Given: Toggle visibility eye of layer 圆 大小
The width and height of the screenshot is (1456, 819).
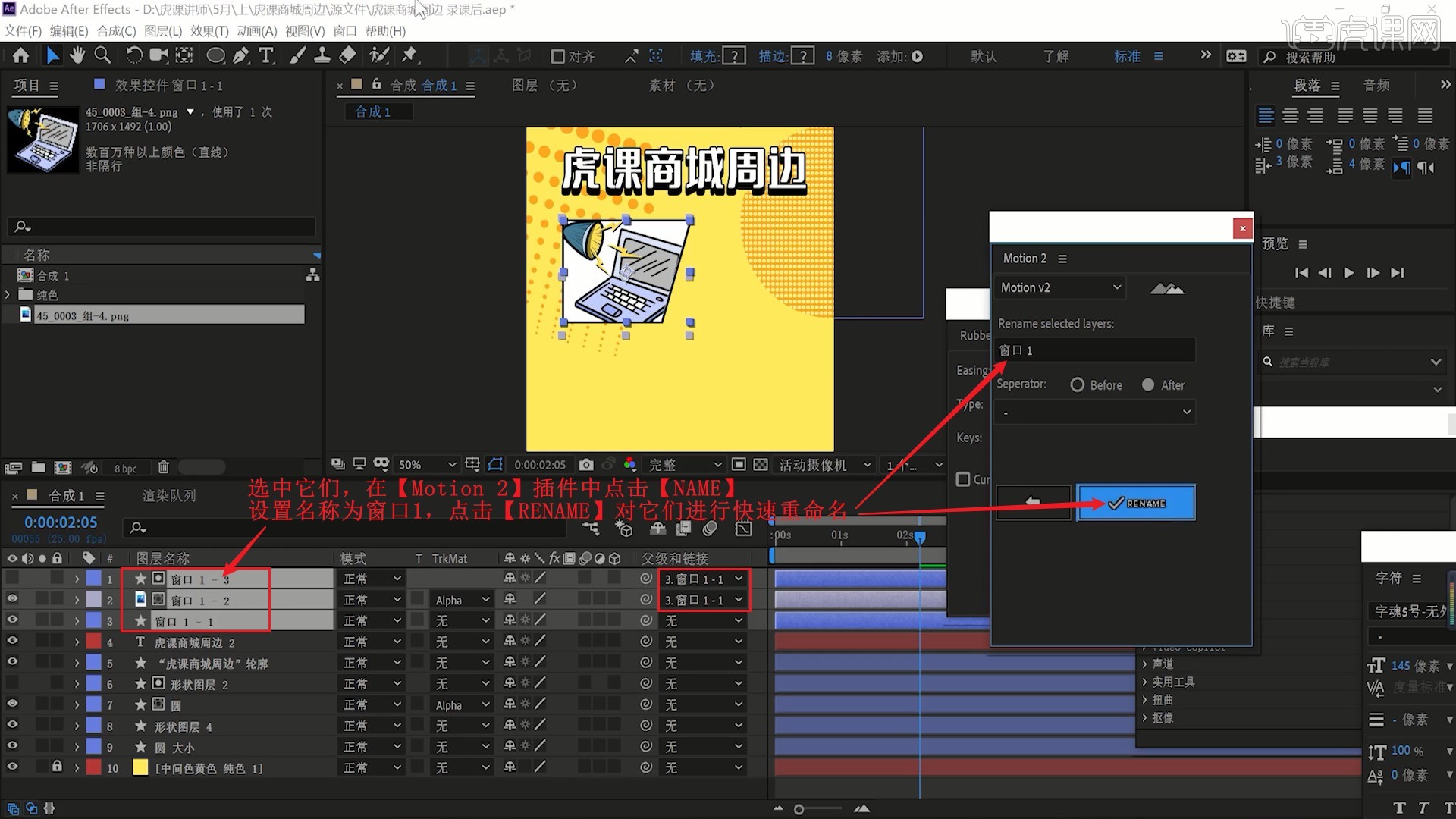Looking at the screenshot, I should click(12, 747).
